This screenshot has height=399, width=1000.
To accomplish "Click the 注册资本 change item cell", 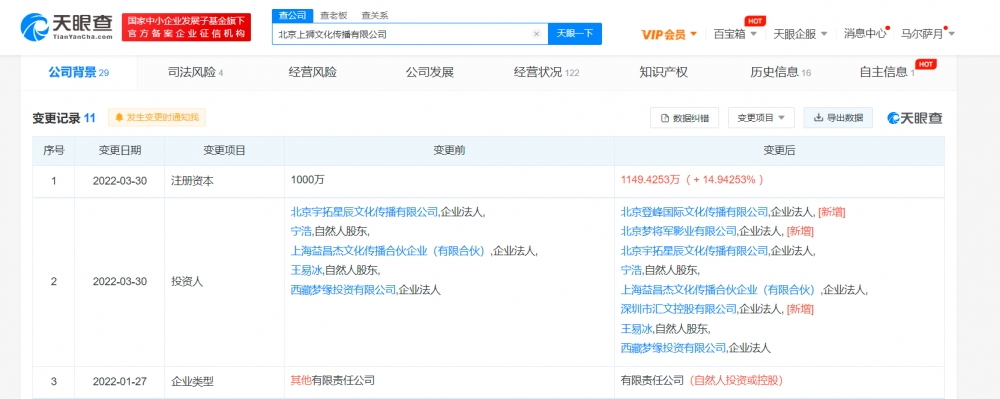I will 224,181.
